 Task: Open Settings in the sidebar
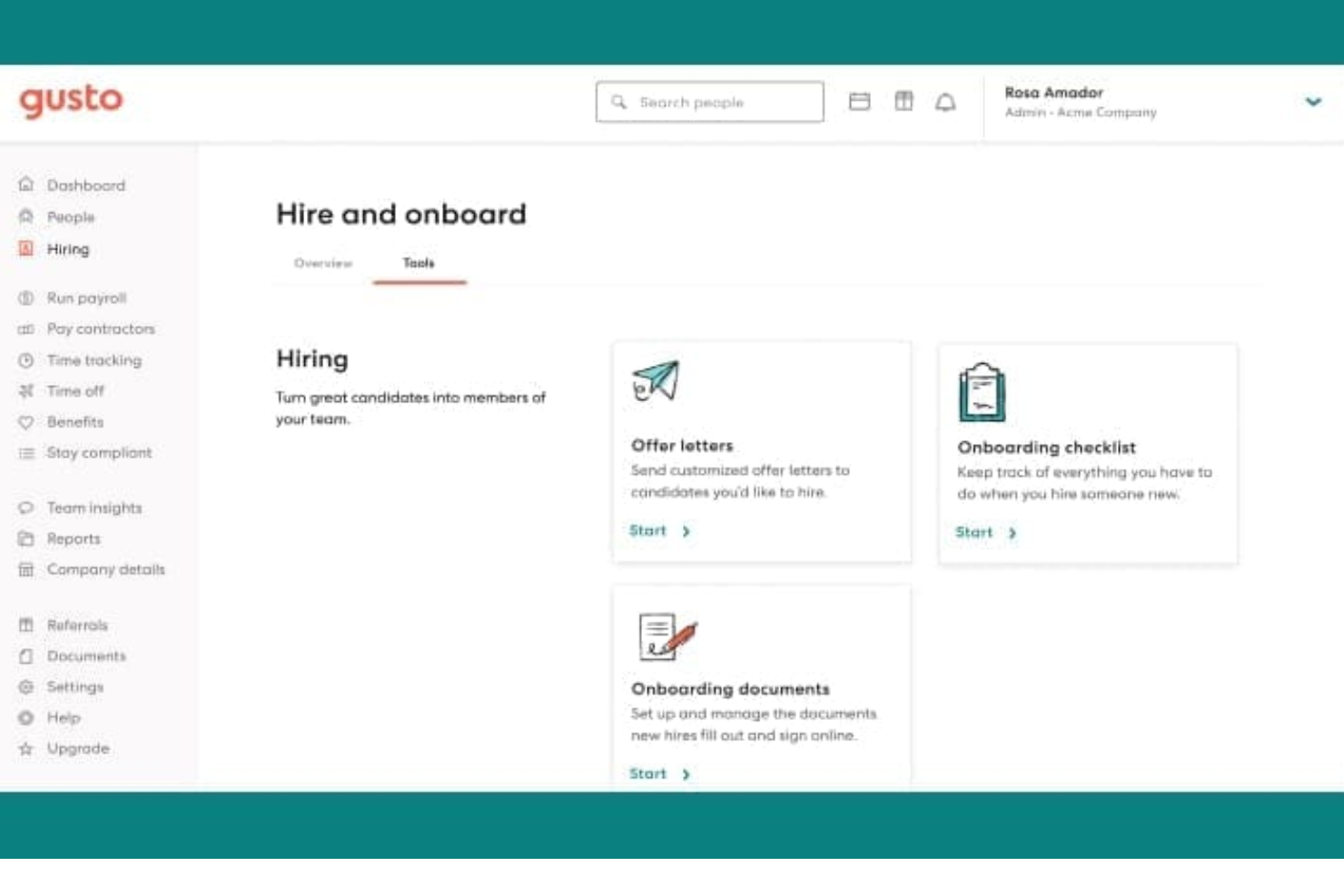coord(75,686)
